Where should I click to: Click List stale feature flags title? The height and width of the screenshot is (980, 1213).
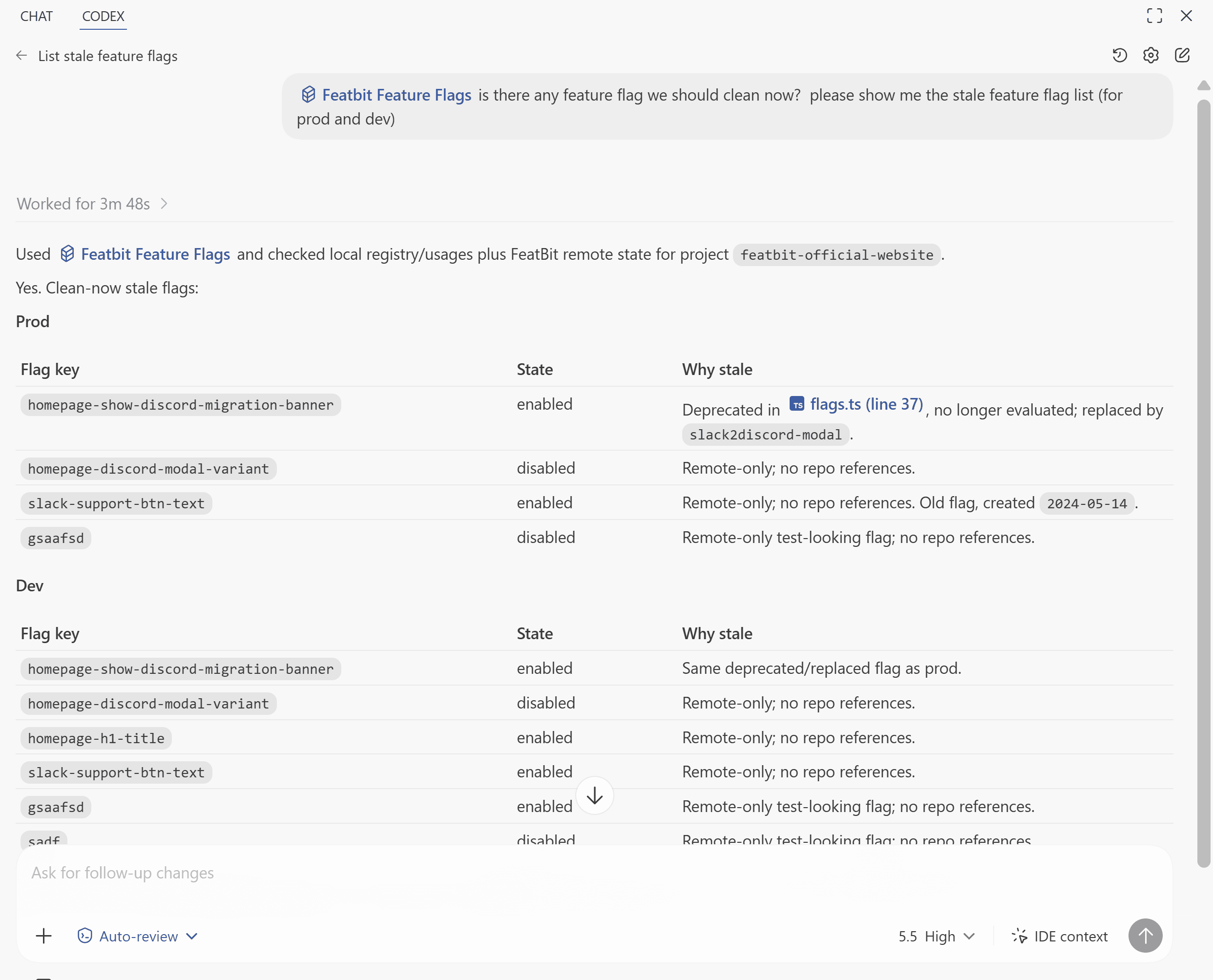point(108,56)
